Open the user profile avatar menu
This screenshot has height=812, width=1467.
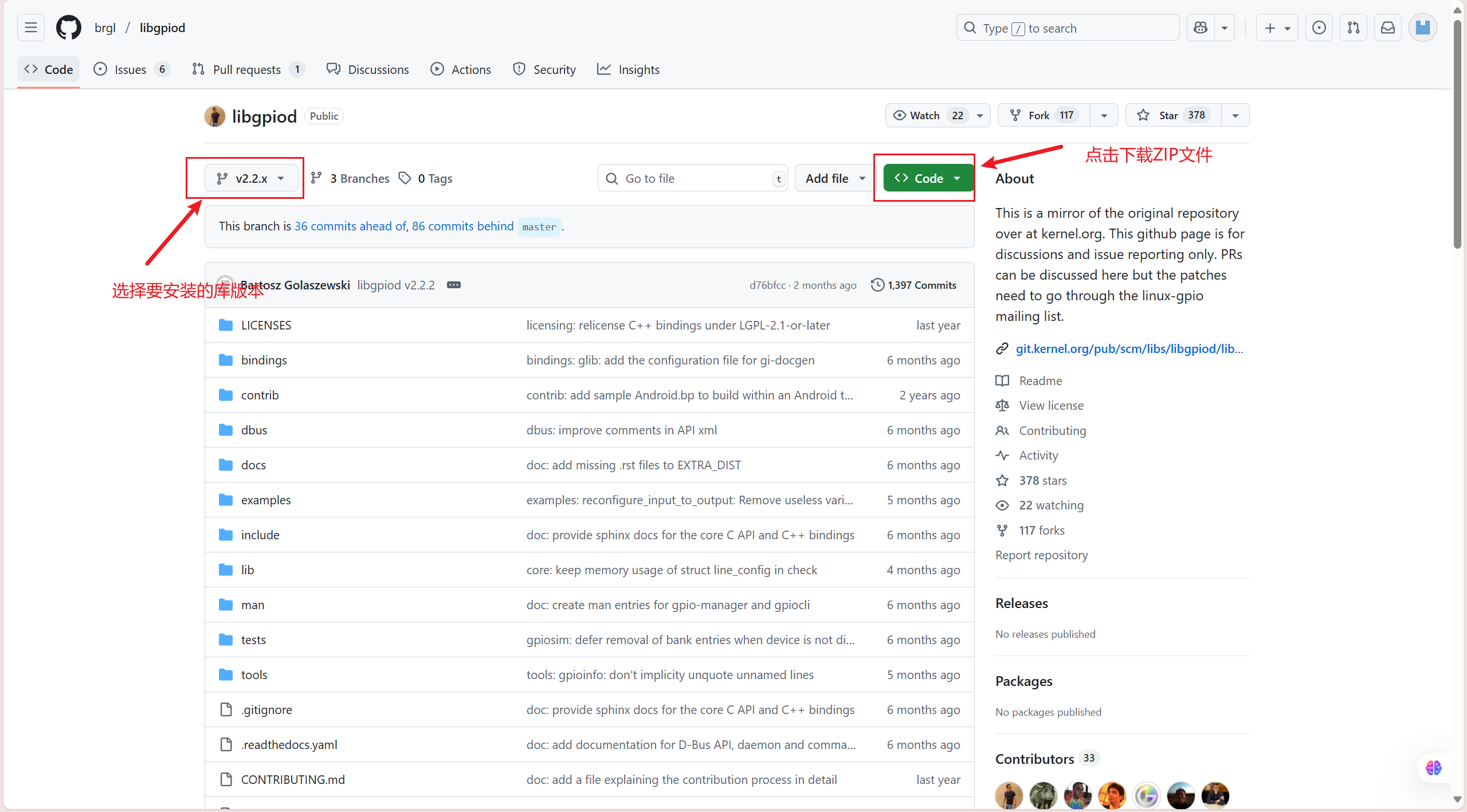coord(1423,28)
